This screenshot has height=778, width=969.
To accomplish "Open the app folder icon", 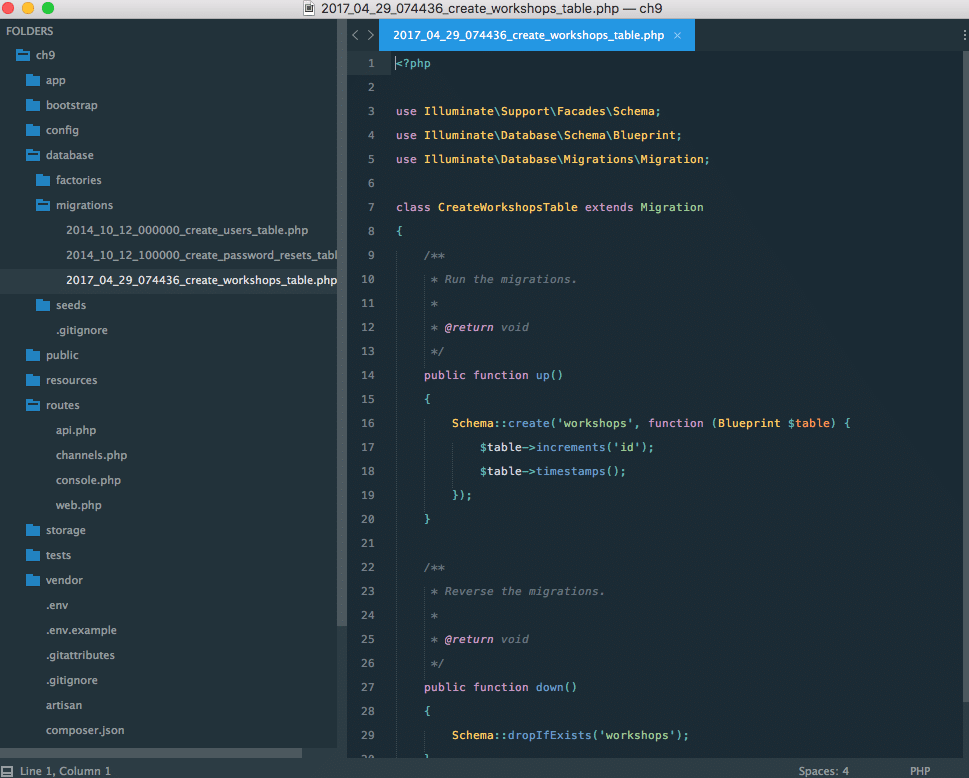I will (33, 80).
